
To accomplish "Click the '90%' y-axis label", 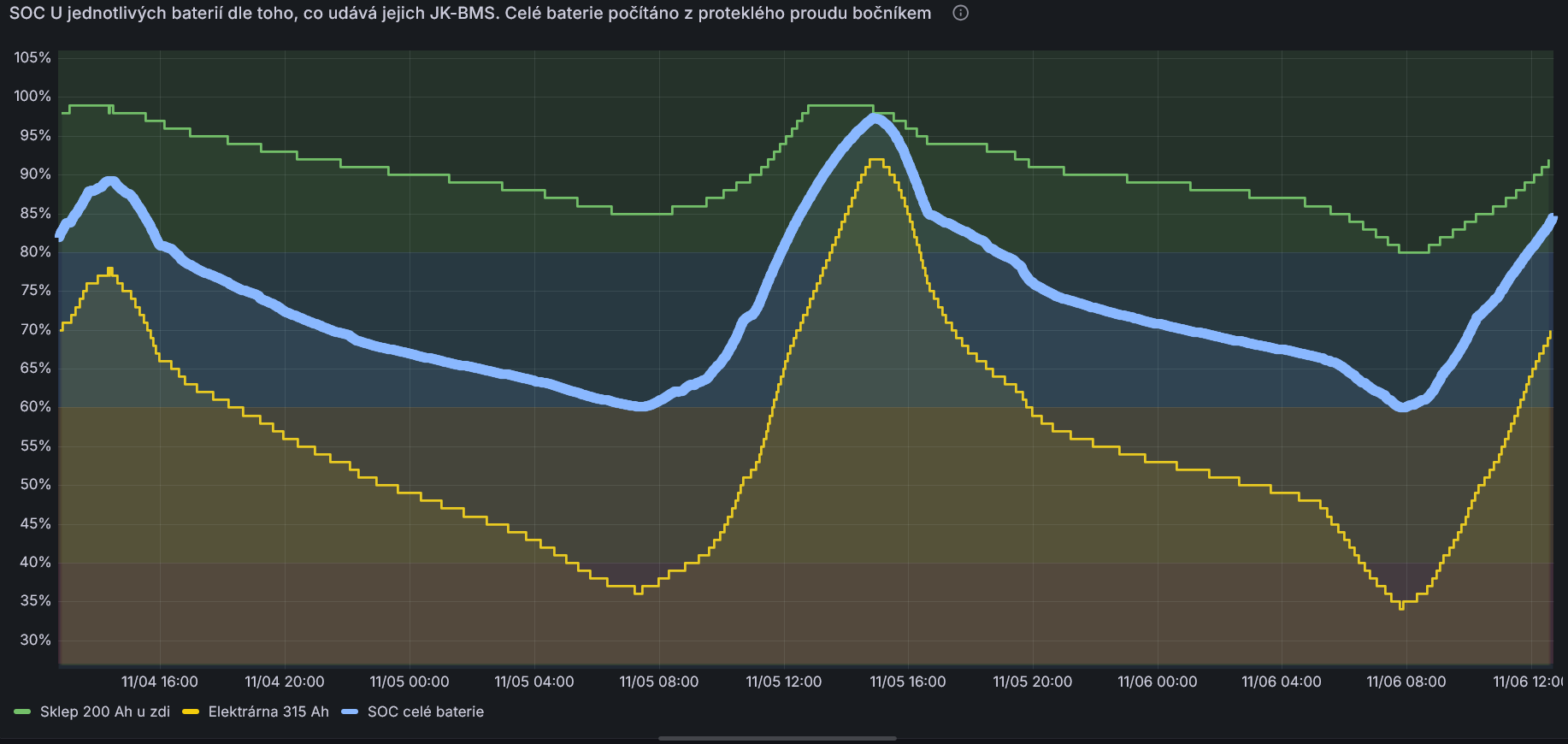I will point(36,174).
